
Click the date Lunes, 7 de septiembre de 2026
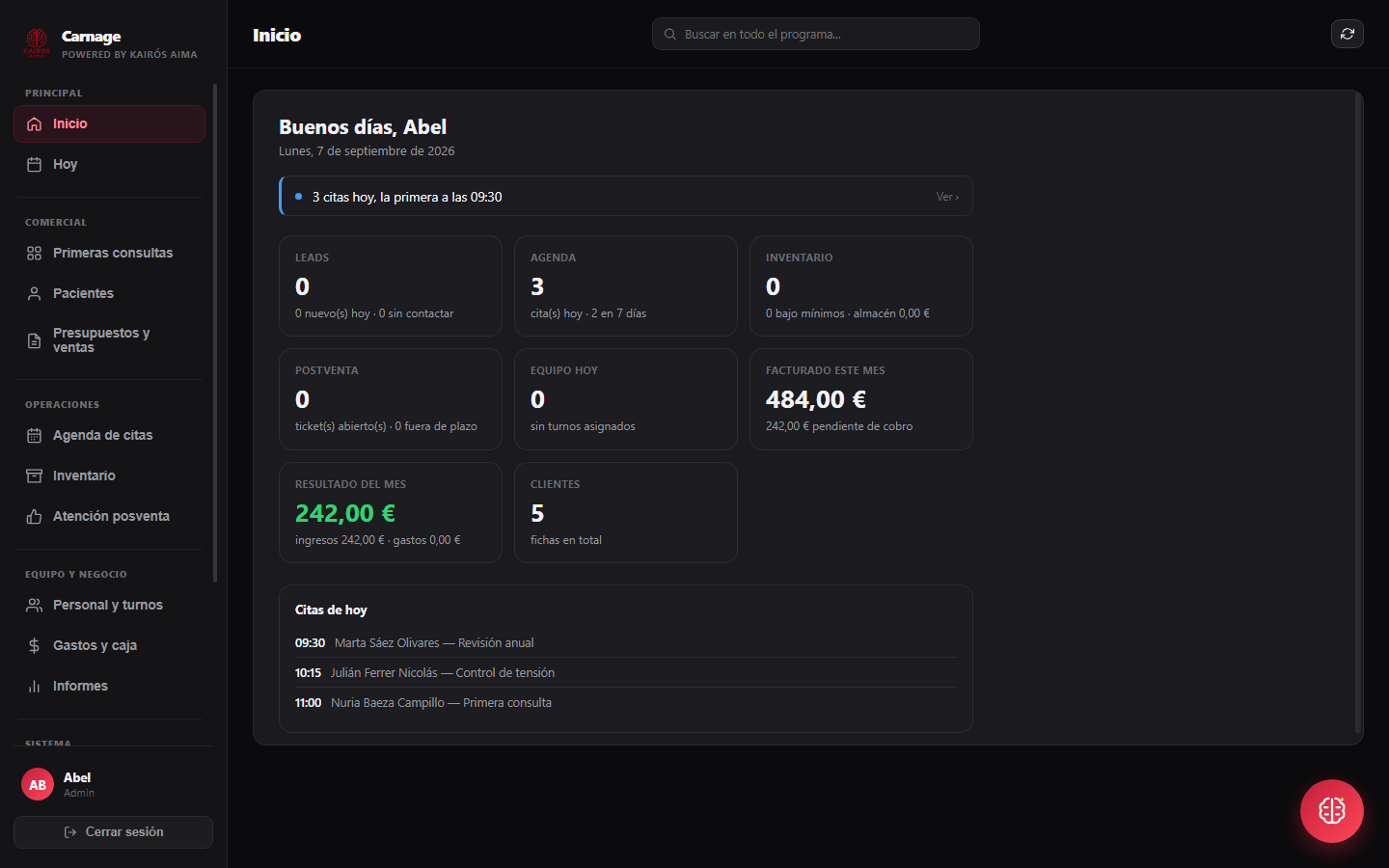(367, 151)
